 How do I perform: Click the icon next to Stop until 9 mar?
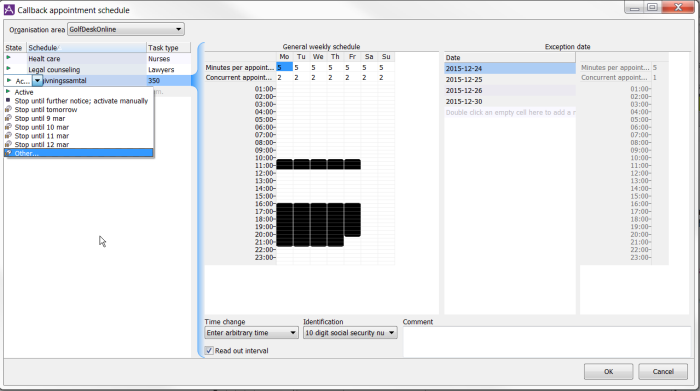8,118
